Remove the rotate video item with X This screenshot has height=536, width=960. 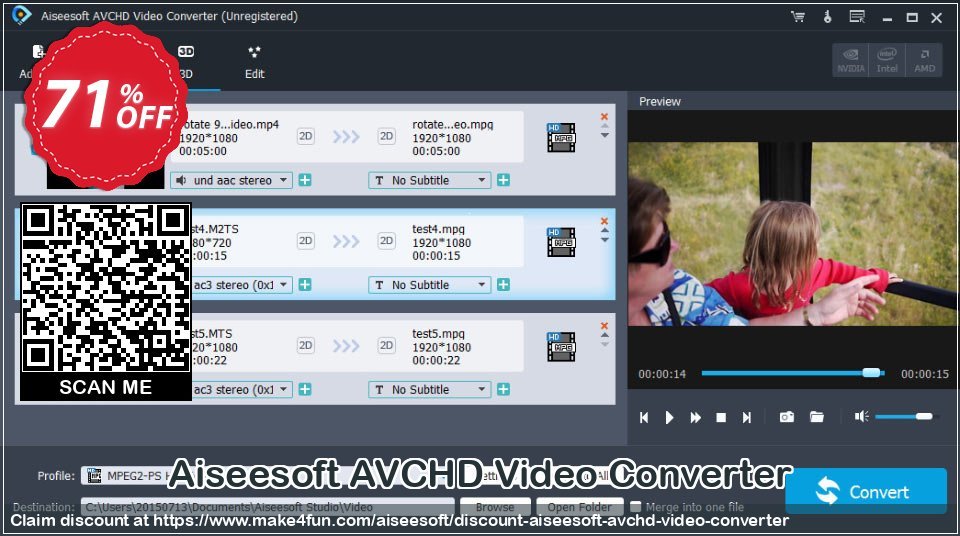pyautogui.click(x=604, y=116)
